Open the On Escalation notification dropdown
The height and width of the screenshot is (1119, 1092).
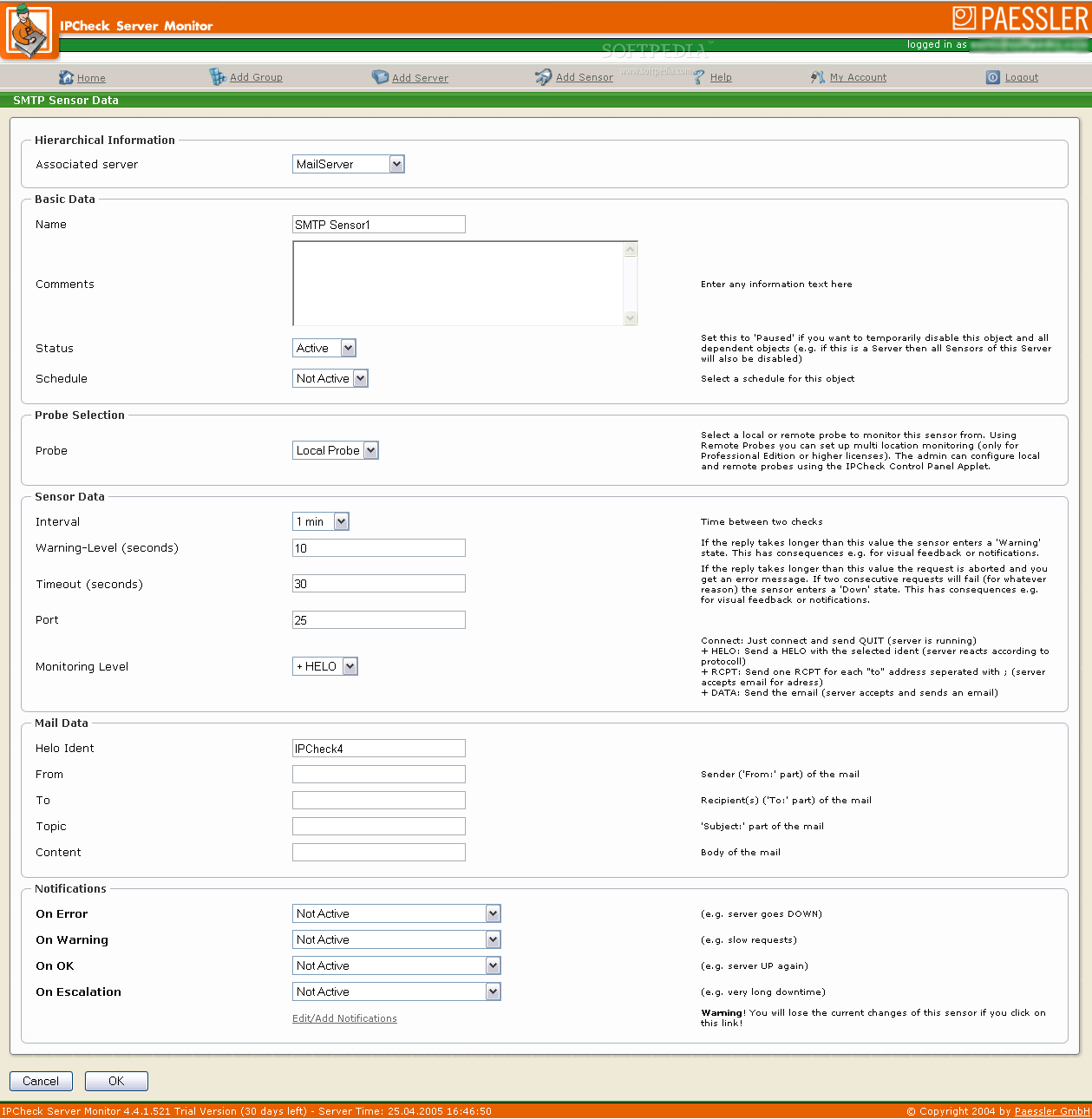pos(396,991)
